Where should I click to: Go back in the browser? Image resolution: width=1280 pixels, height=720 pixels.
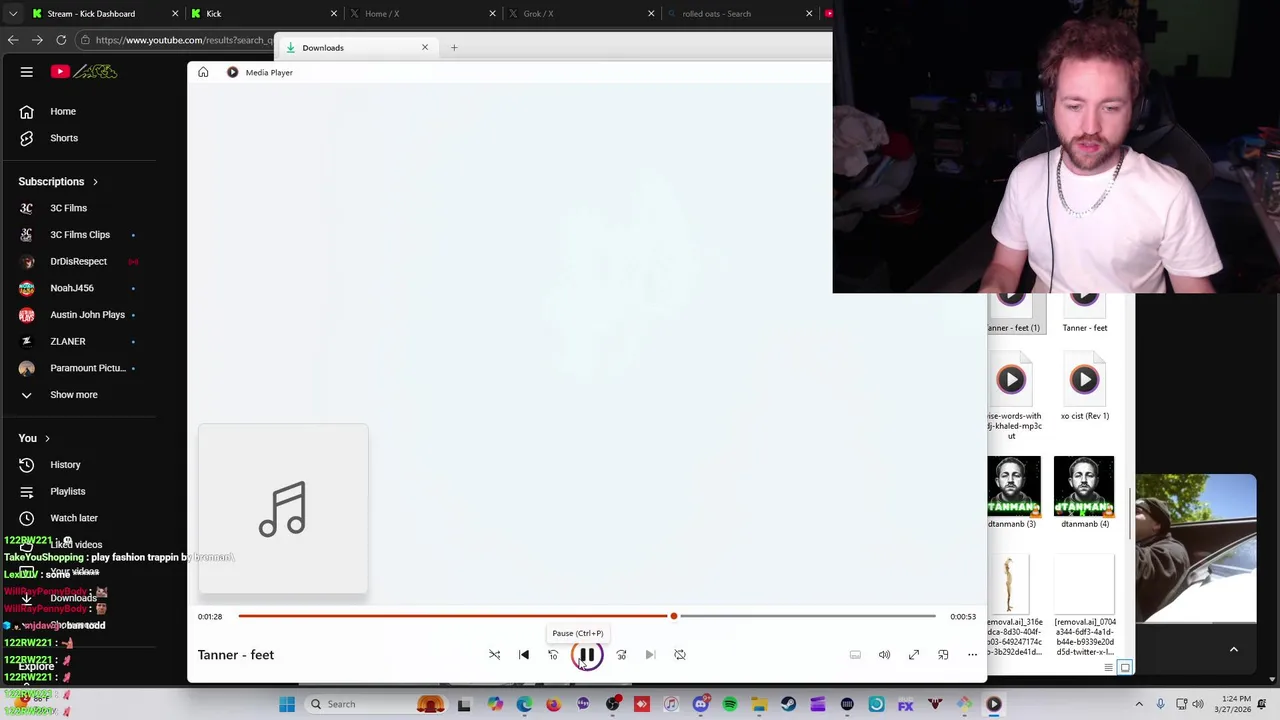point(13,40)
